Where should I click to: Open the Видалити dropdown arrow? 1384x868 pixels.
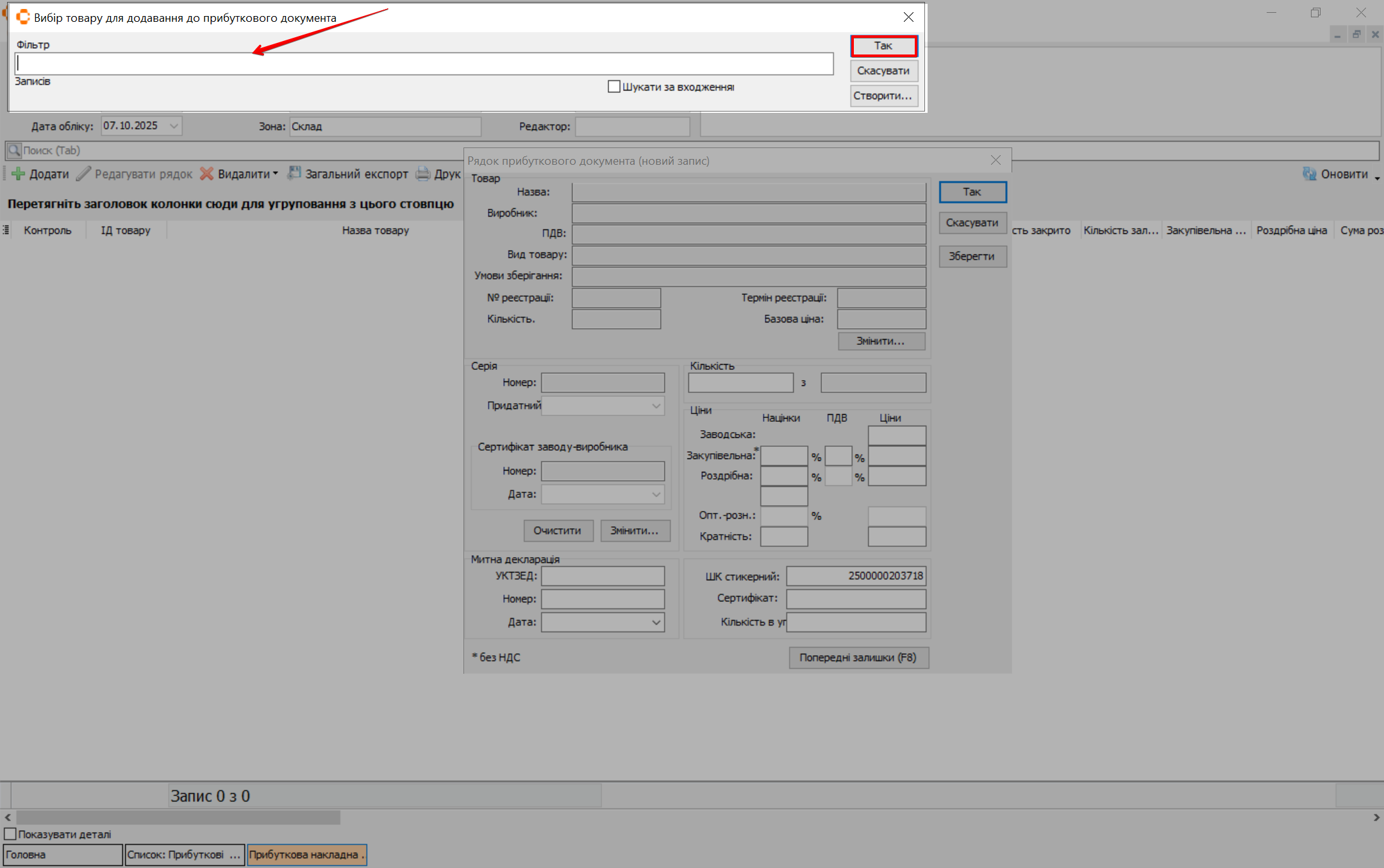coord(276,173)
